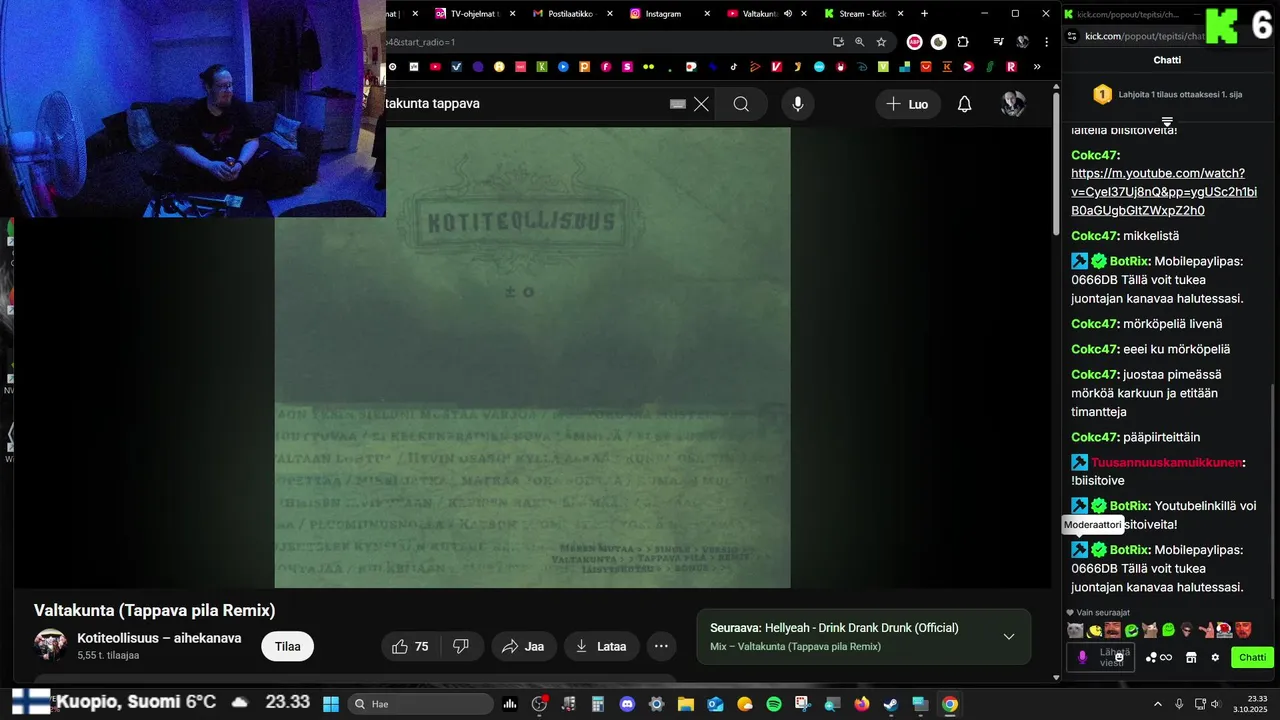
Task: Open a new browser tab
Action: [924, 14]
